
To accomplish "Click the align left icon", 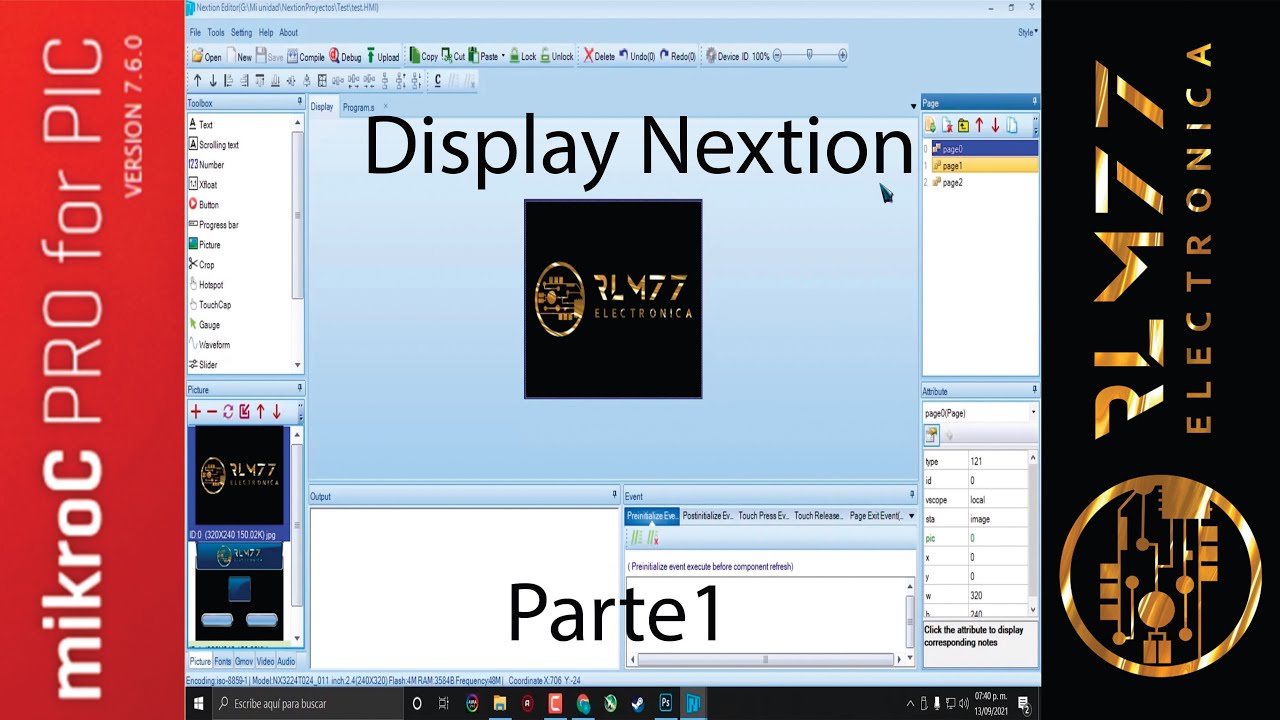I will pos(229,81).
